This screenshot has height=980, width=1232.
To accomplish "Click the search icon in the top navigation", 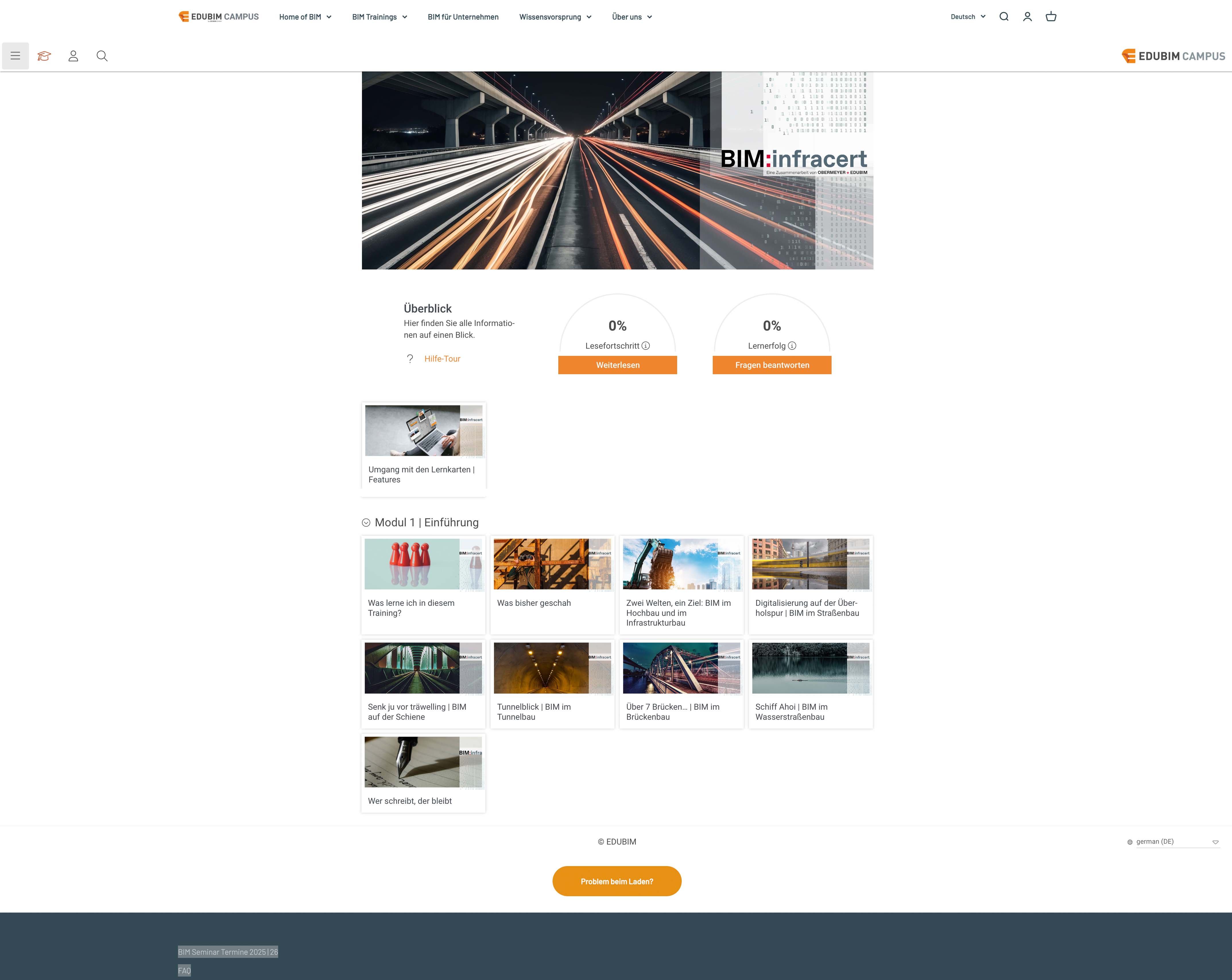I will (1004, 17).
